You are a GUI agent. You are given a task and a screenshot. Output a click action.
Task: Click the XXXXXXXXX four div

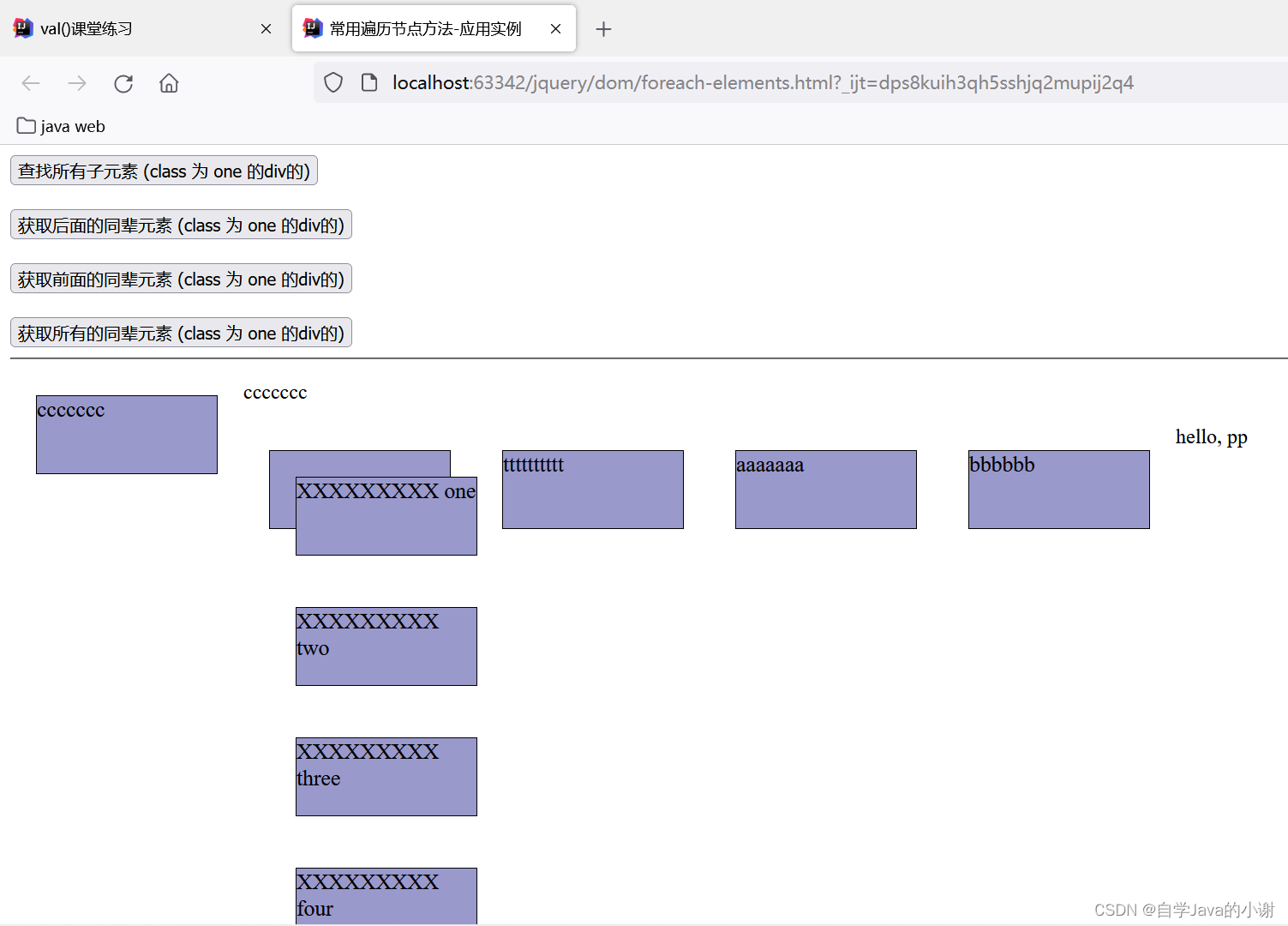coord(386,896)
